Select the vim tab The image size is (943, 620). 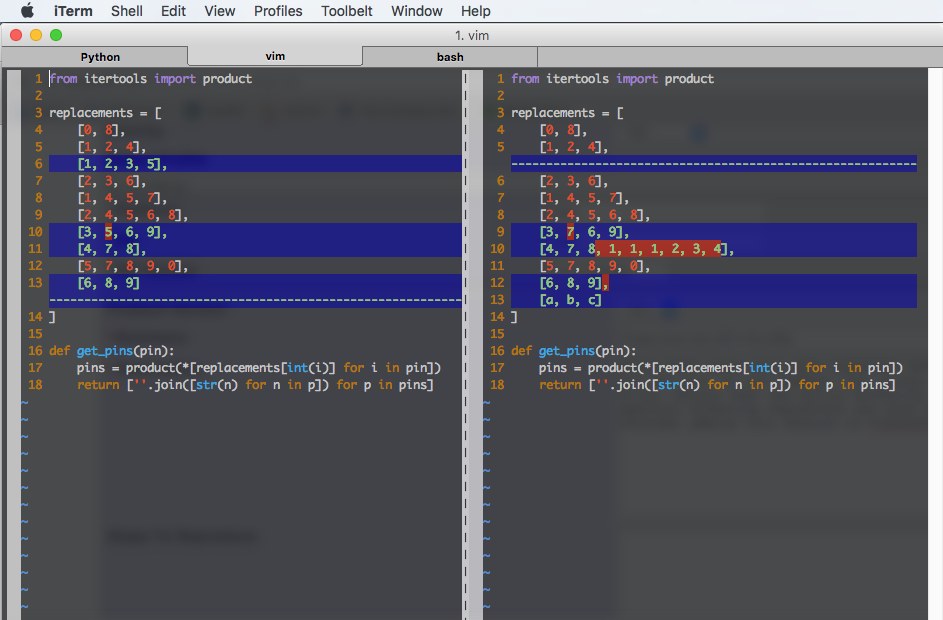(275, 56)
